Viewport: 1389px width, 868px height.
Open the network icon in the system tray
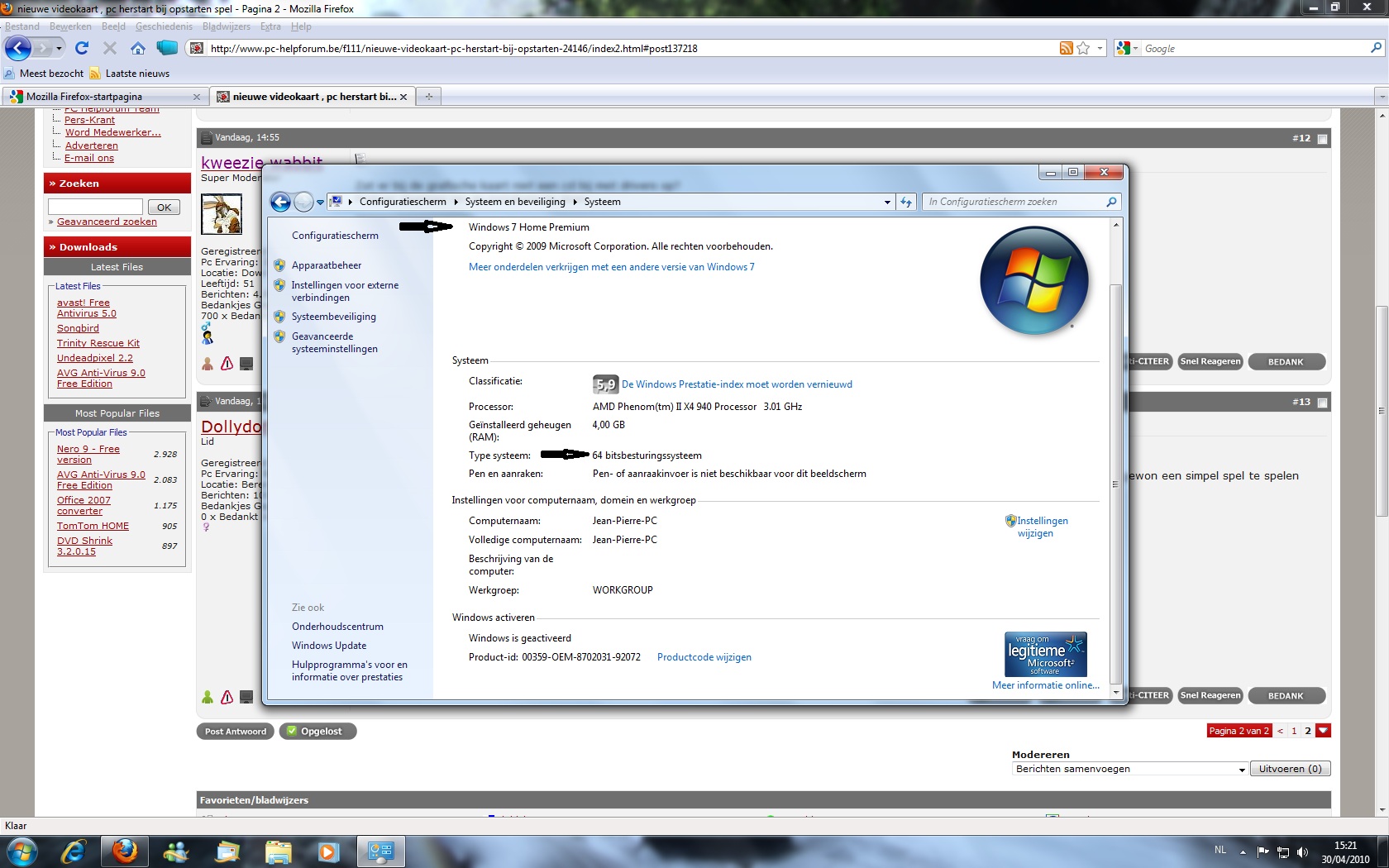tap(1282, 851)
